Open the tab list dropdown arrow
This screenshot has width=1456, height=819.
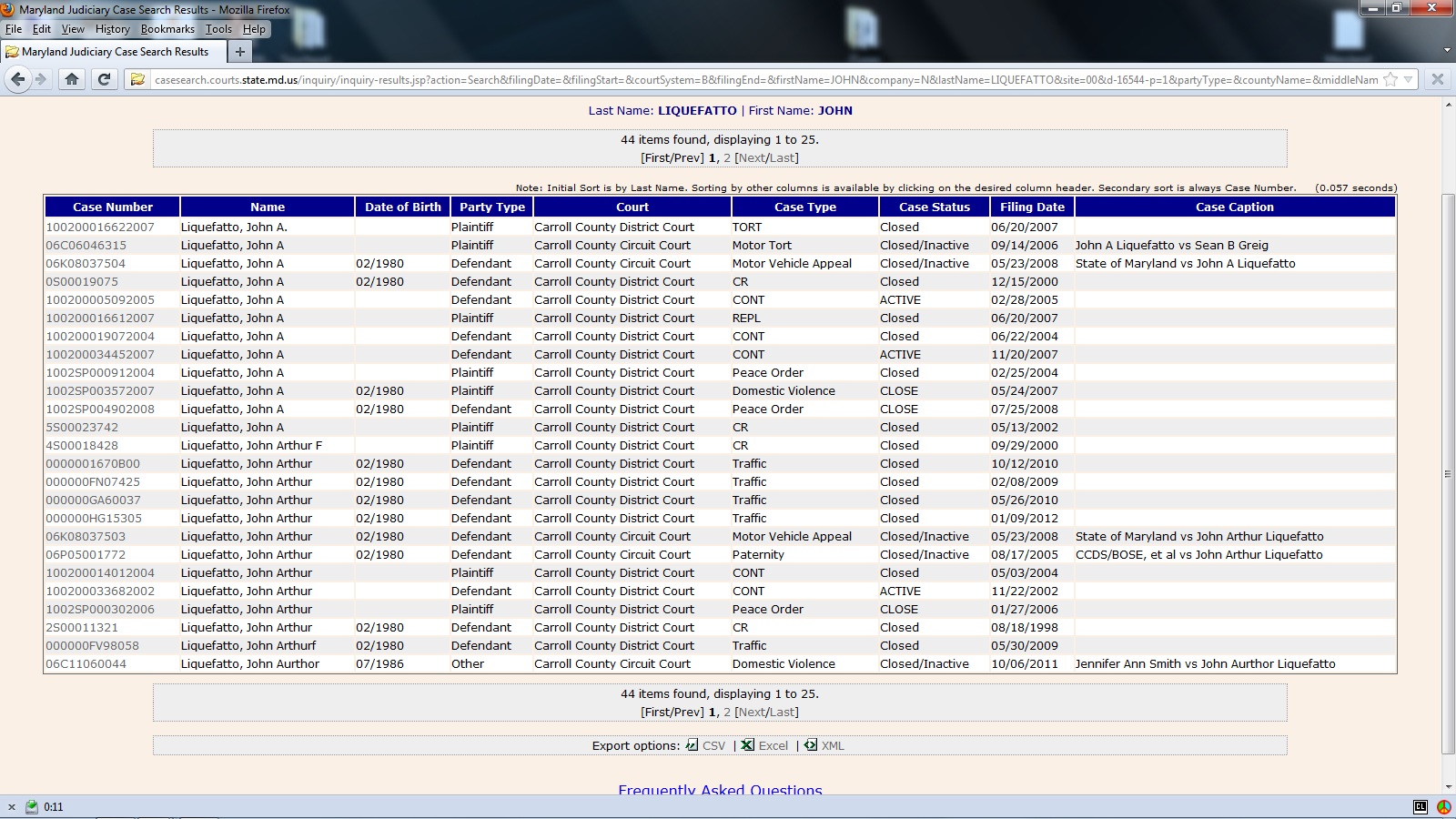1447,51
